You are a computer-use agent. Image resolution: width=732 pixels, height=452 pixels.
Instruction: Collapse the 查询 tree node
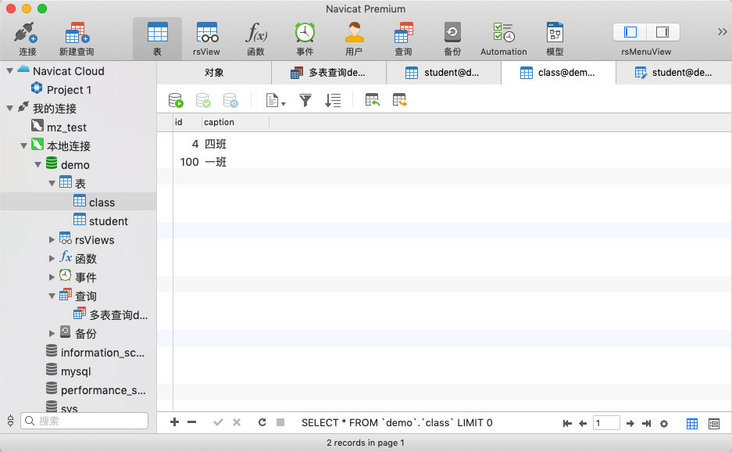point(52,296)
